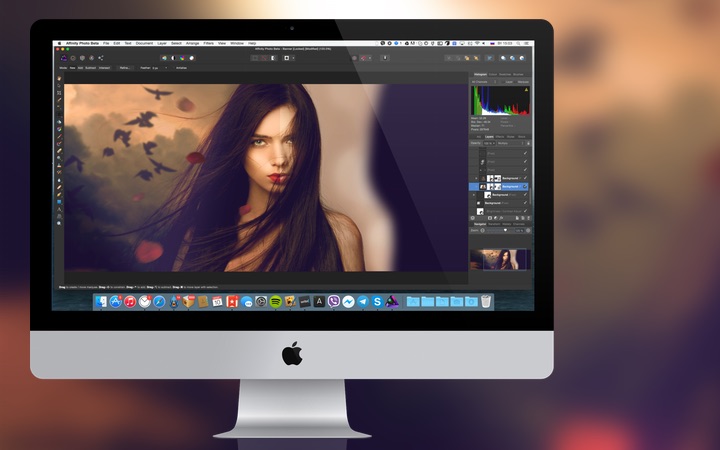720x450 pixels.
Task: Click the Quick Mask toolbar icon
Action: tap(287, 58)
